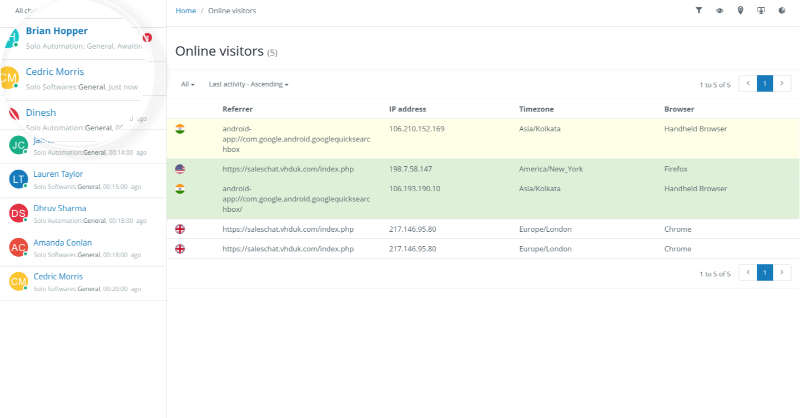Click India flag in the 106.193.190.10 row
This screenshot has height=418, width=800.
pos(180,189)
